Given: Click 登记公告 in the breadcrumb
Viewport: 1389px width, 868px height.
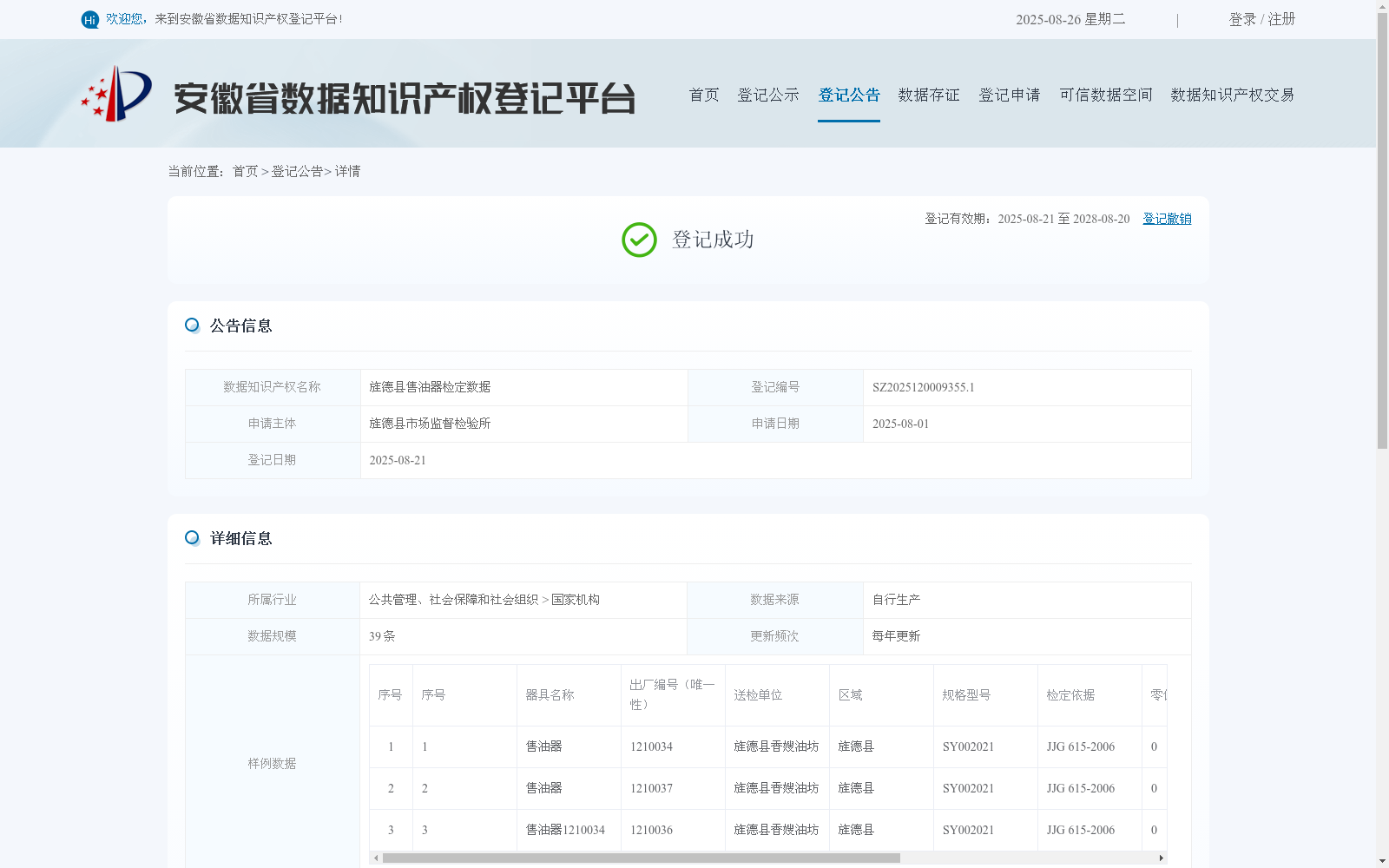Looking at the screenshot, I should coord(297,172).
